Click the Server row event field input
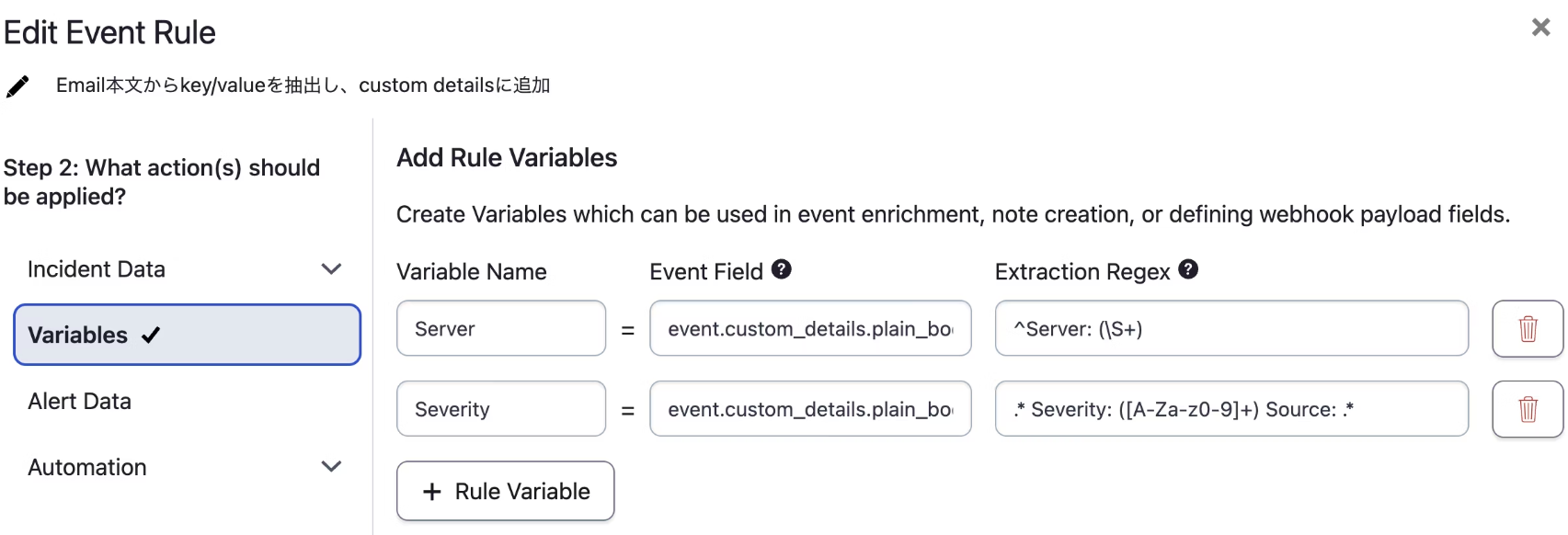 tap(809, 328)
